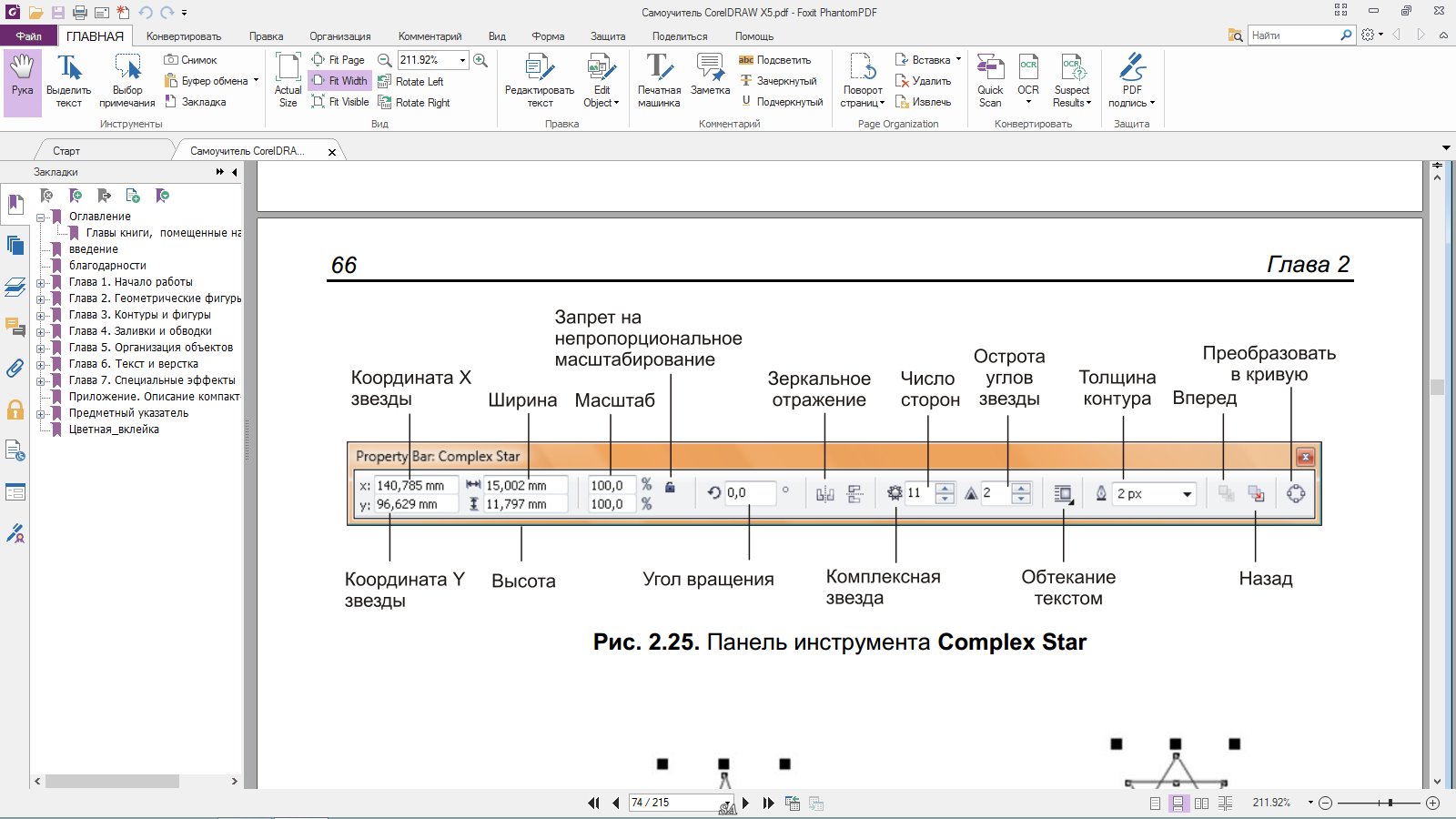Go to the previous page in status bar
The height and width of the screenshot is (819, 1456).
coord(616,804)
